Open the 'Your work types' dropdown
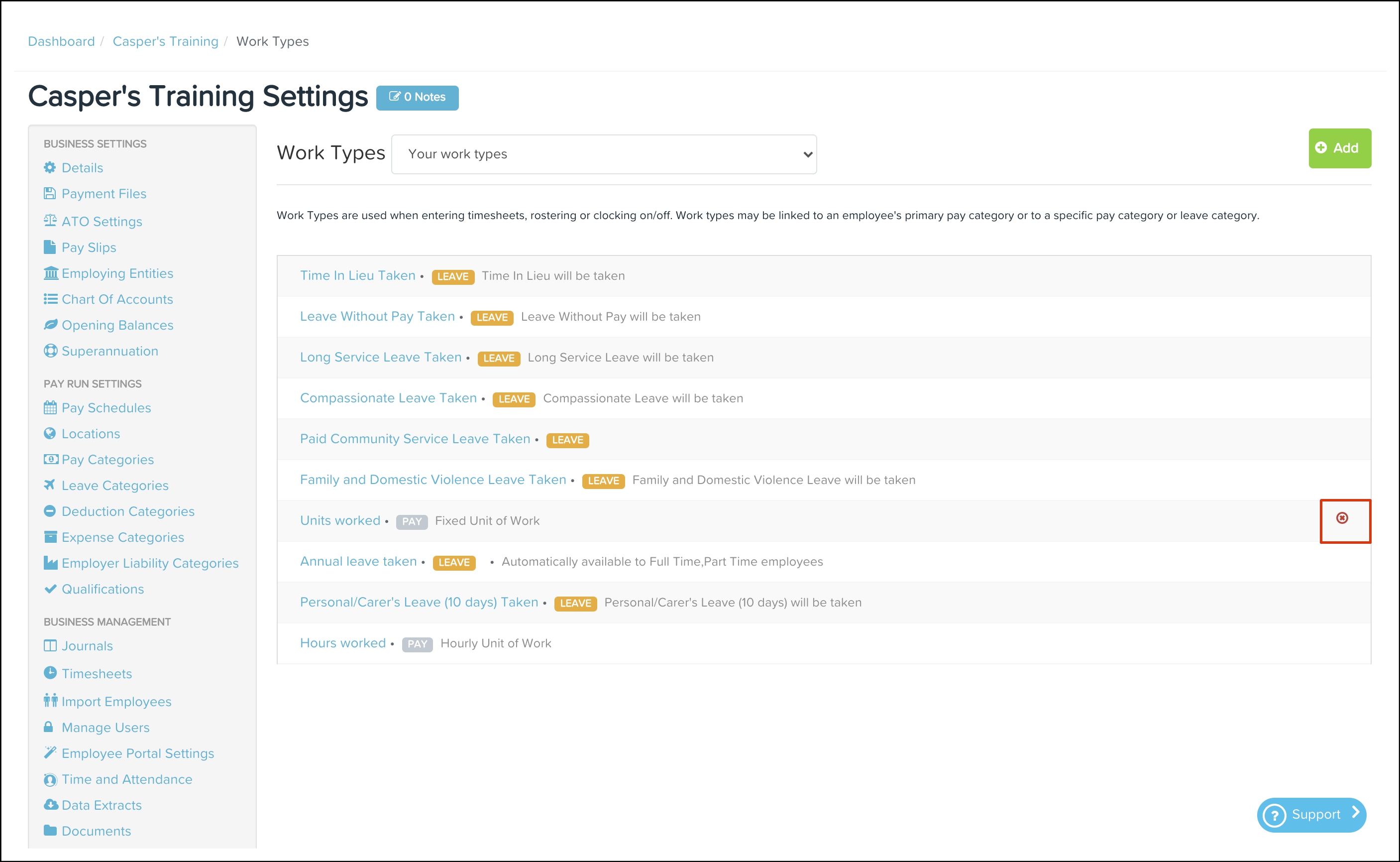Image resolution: width=1400 pixels, height=862 pixels. click(603, 154)
